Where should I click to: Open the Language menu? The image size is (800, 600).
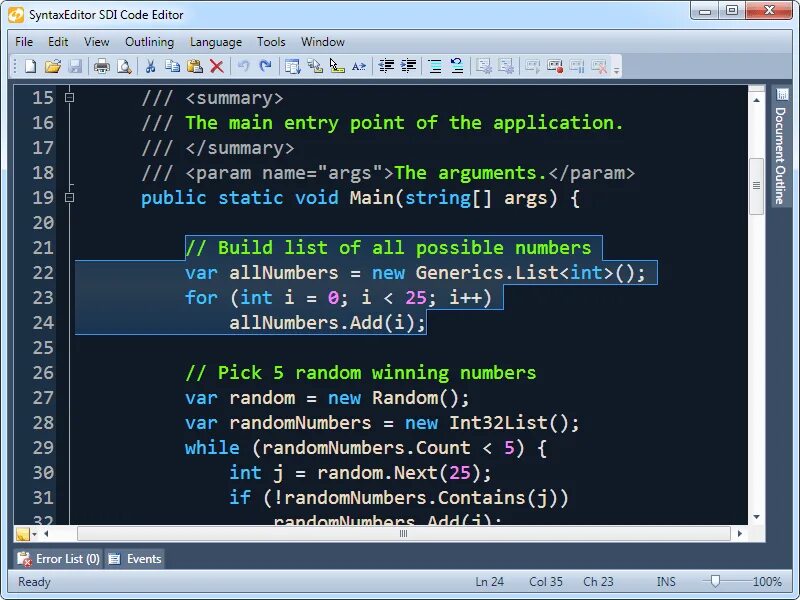click(216, 42)
